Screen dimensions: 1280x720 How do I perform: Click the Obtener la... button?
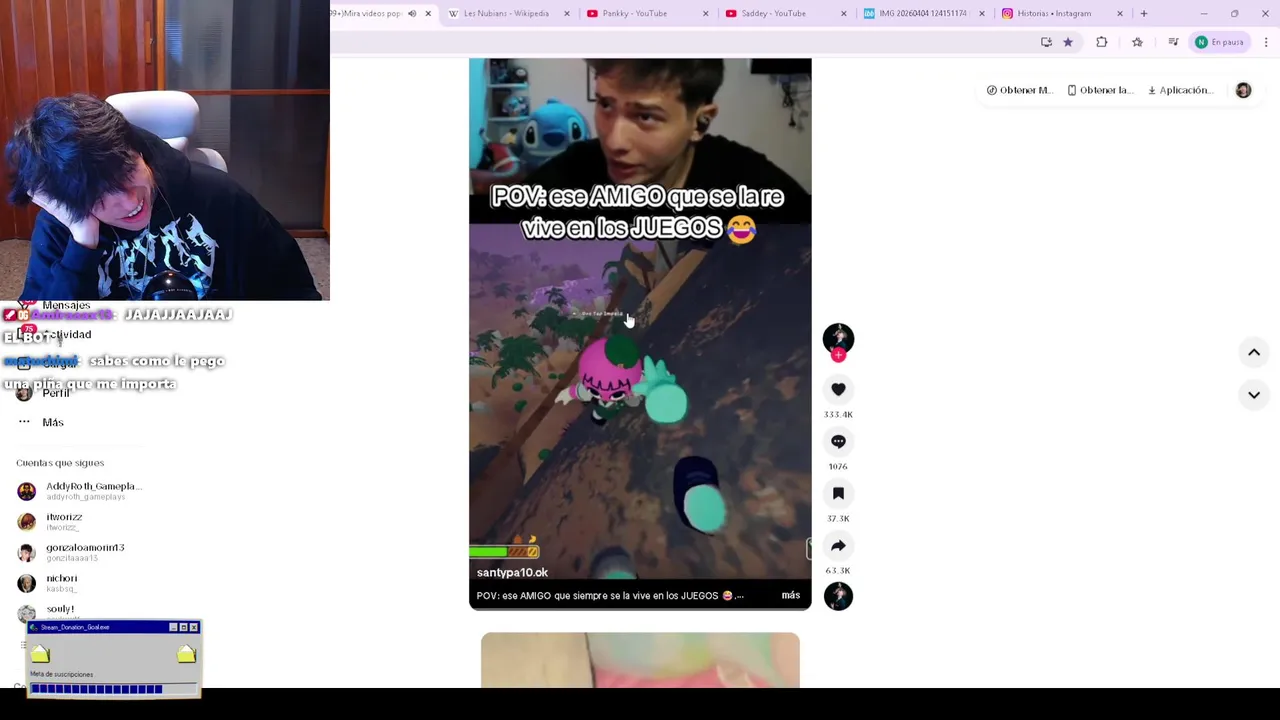pos(1100,90)
